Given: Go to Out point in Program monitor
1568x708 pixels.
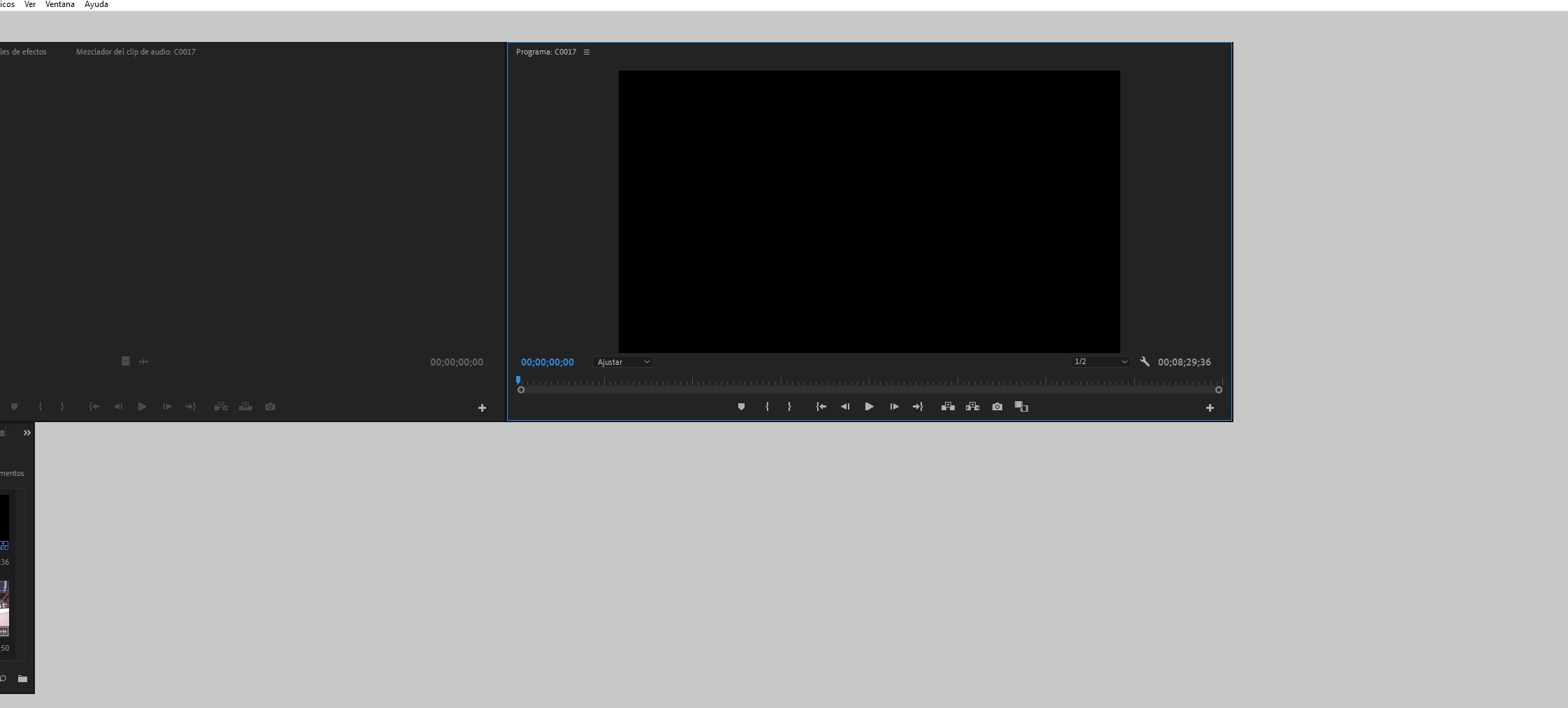Looking at the screenshot, I should point(918,407).
